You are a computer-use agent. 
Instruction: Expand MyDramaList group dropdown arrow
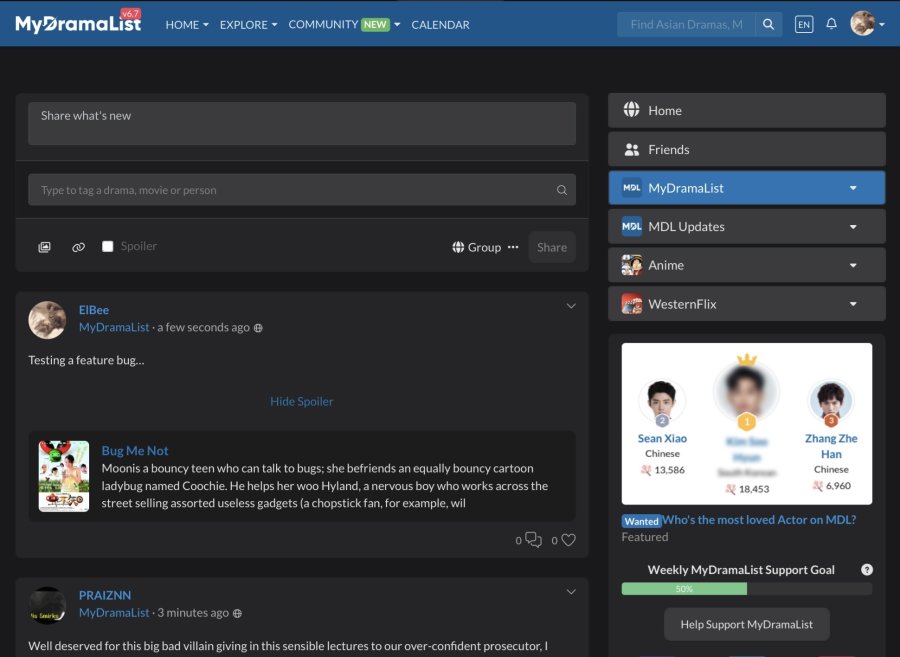pos(853,188)
